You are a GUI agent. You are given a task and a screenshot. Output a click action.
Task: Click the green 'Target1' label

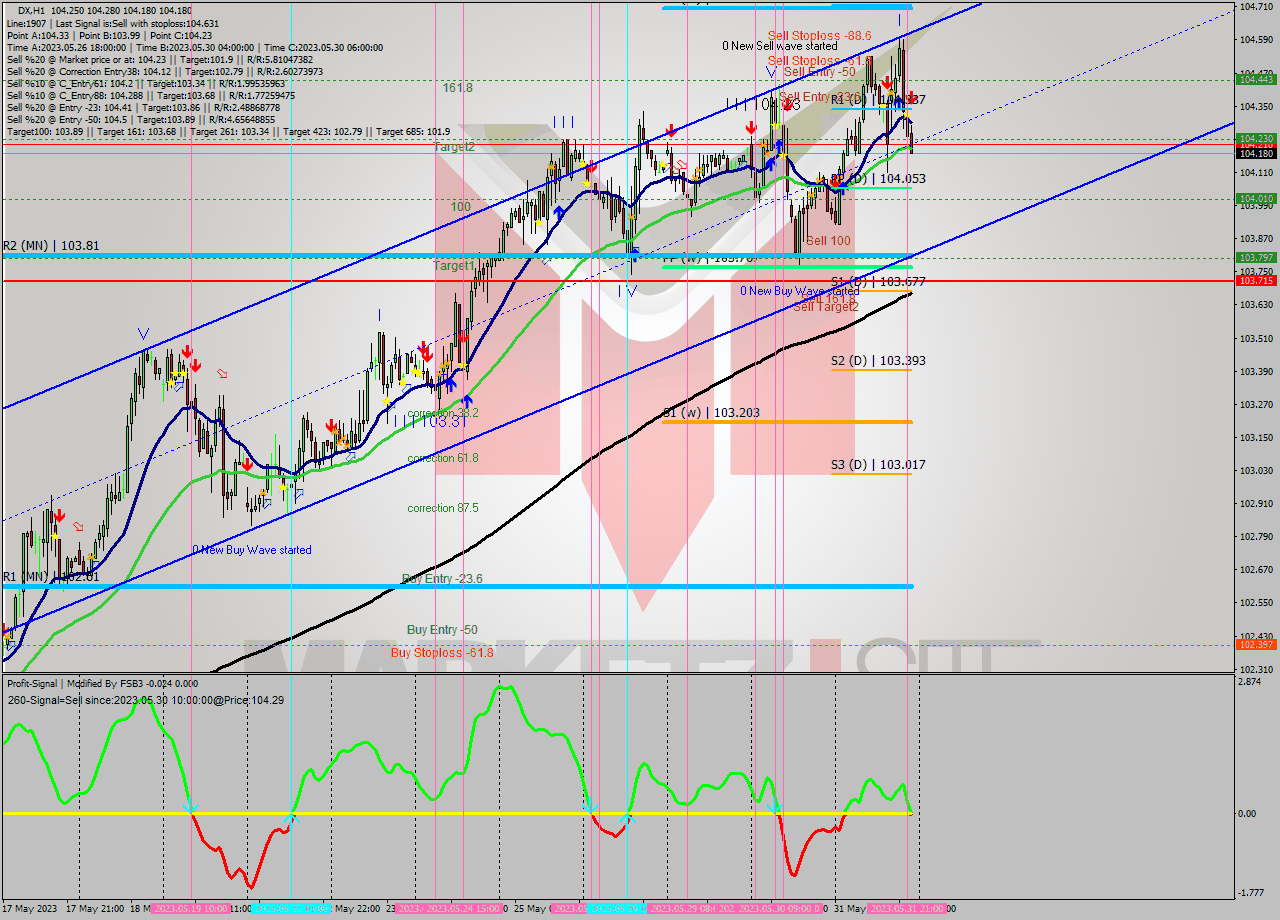(454, 266)
